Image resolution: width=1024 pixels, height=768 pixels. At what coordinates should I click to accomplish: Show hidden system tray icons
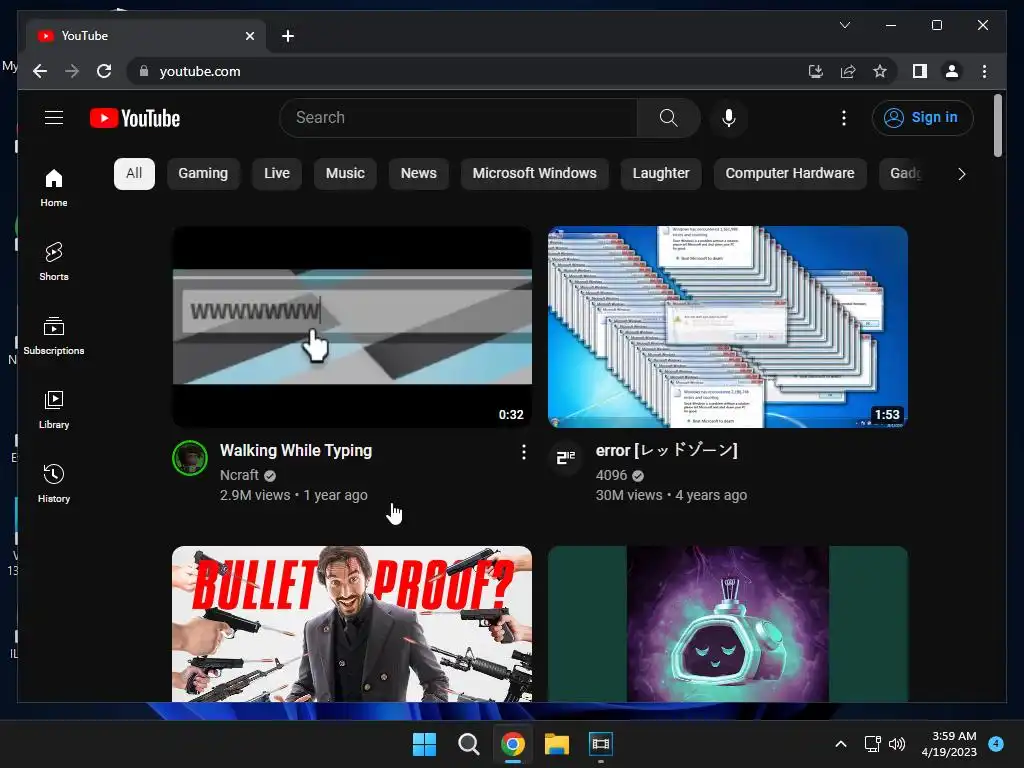(x=840, y=744)
